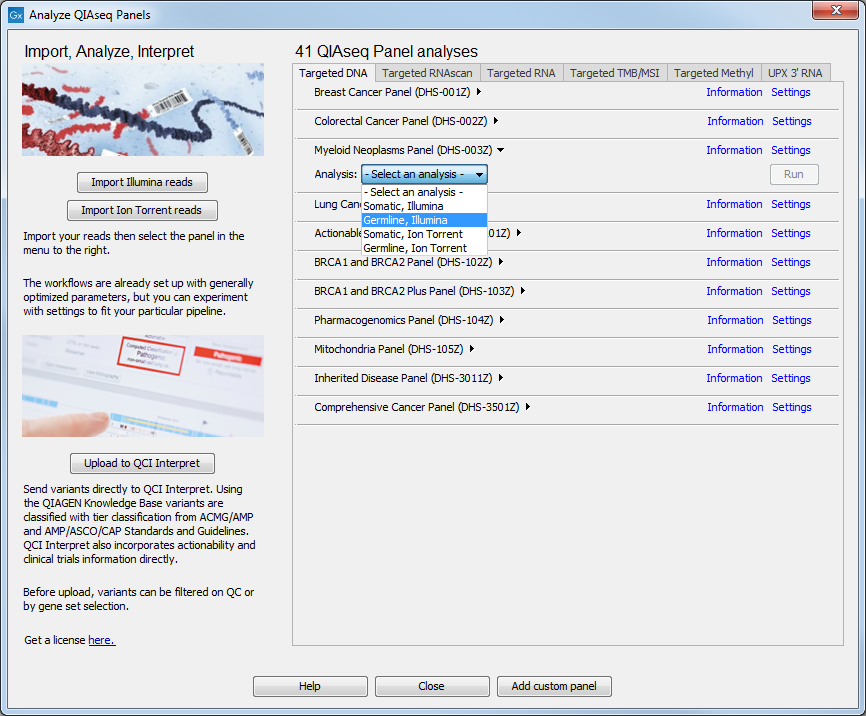
Task: Open Settings for Pharmacogenomics Panel
Action: tap(792, 320)
